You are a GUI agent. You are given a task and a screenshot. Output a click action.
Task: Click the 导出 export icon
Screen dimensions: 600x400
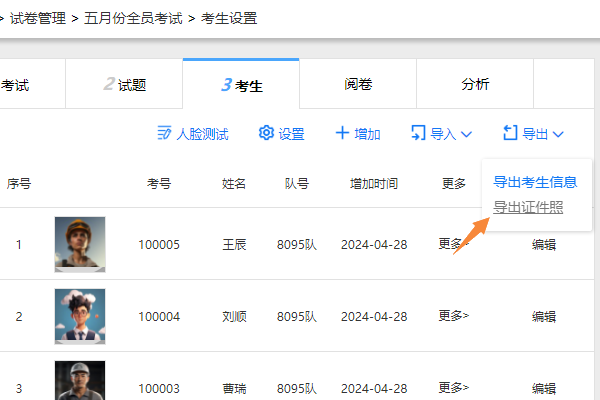click(510, 133)
